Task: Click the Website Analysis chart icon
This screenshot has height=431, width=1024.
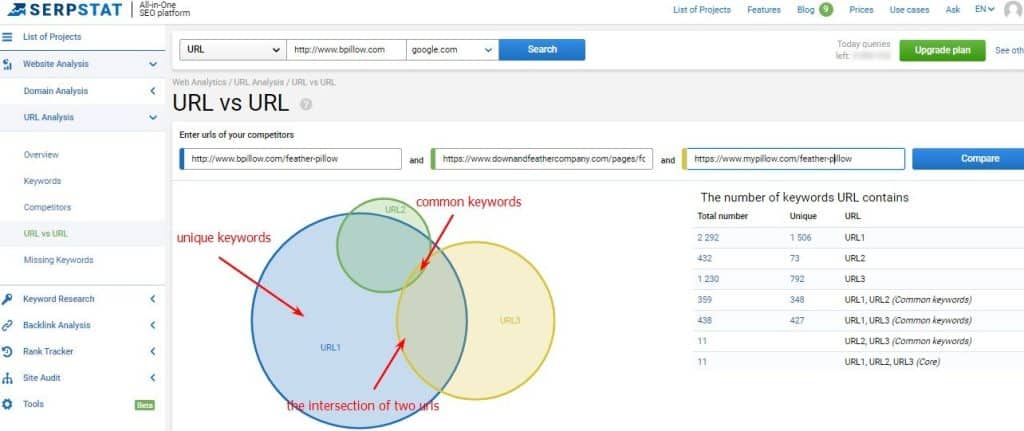Action: click(x=8, y=64)
